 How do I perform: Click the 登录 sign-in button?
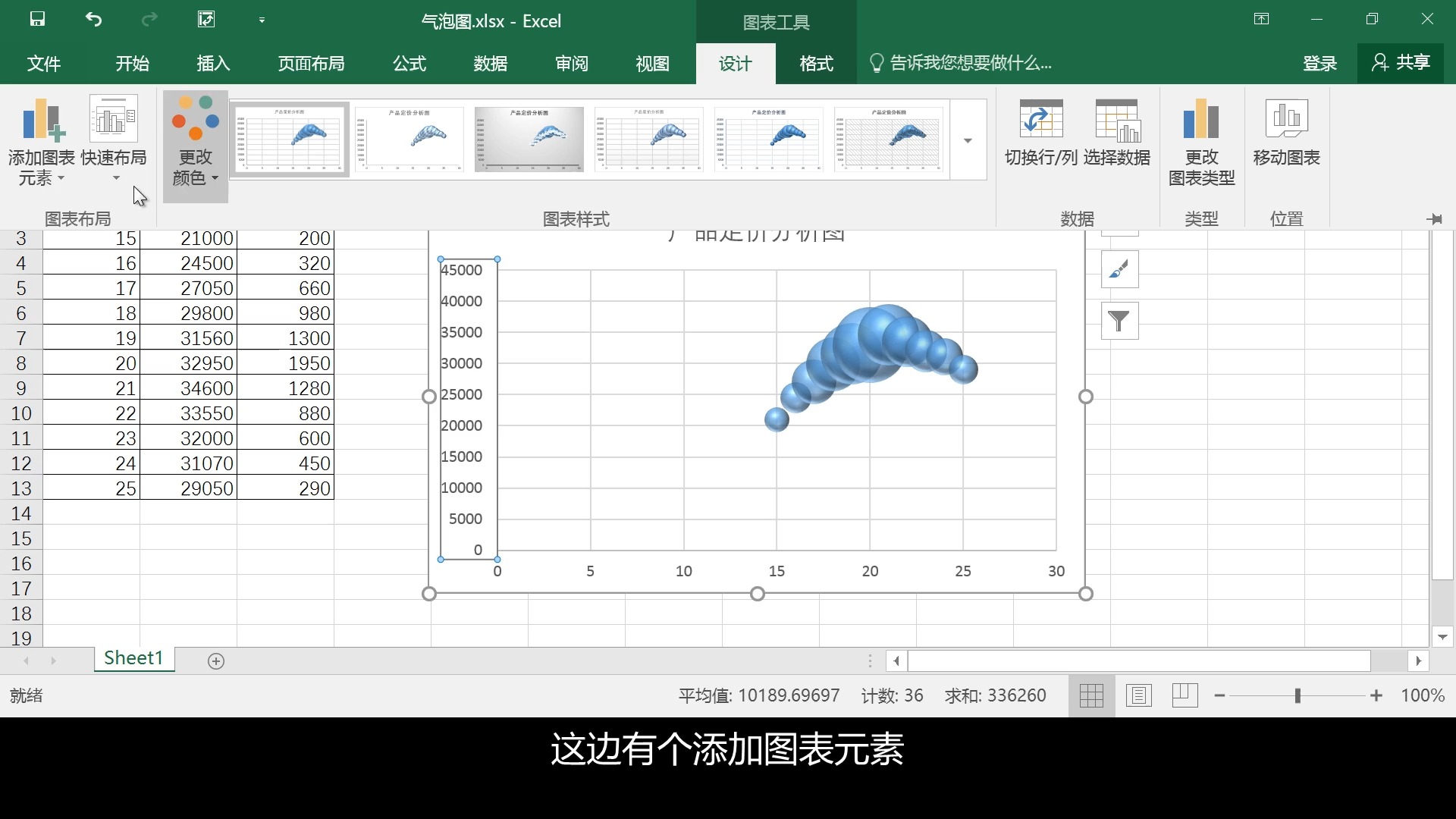coord(1319,64)
